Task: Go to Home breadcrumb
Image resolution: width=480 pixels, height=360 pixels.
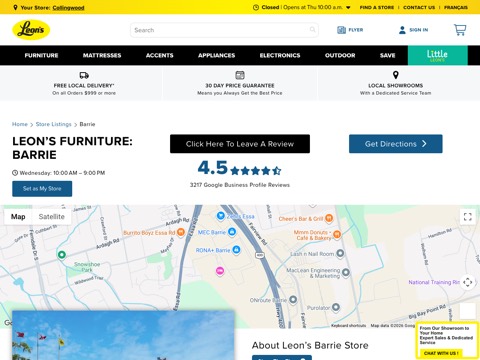Action: pos(20,124)
